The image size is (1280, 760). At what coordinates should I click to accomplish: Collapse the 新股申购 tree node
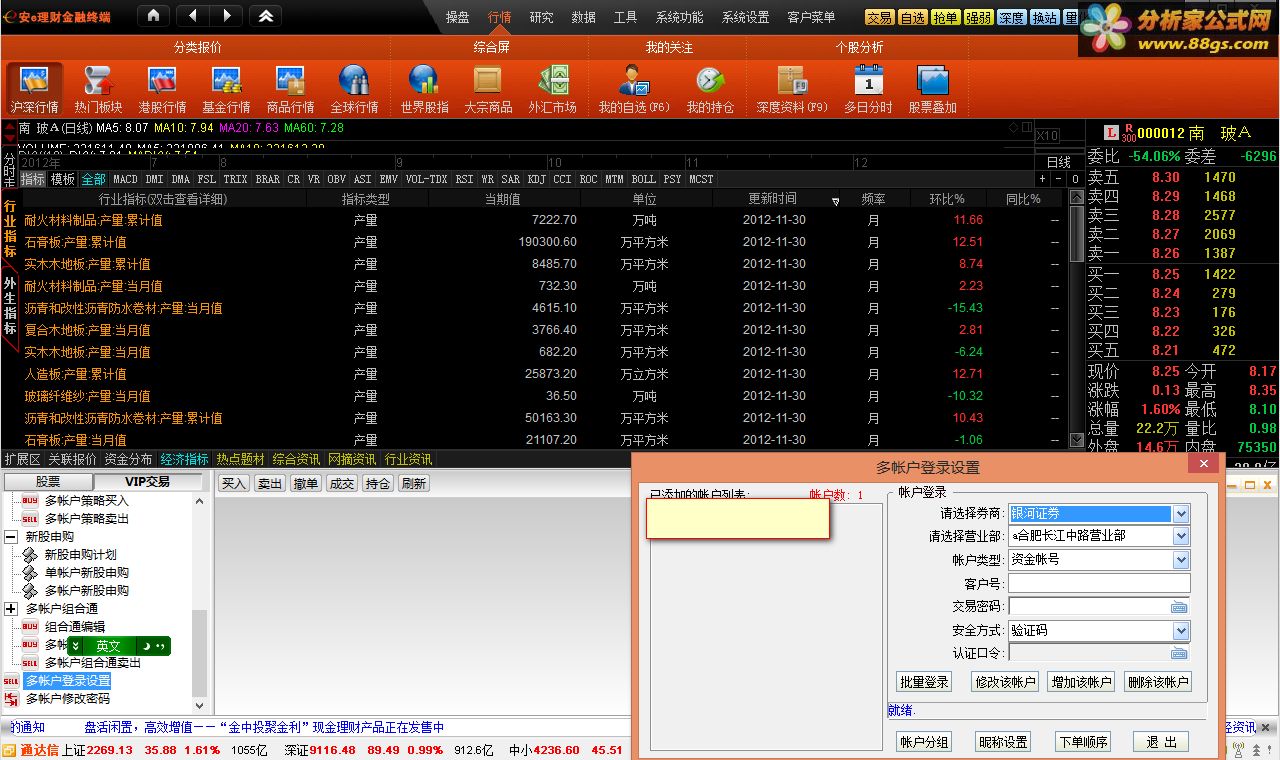coord(11,537)
